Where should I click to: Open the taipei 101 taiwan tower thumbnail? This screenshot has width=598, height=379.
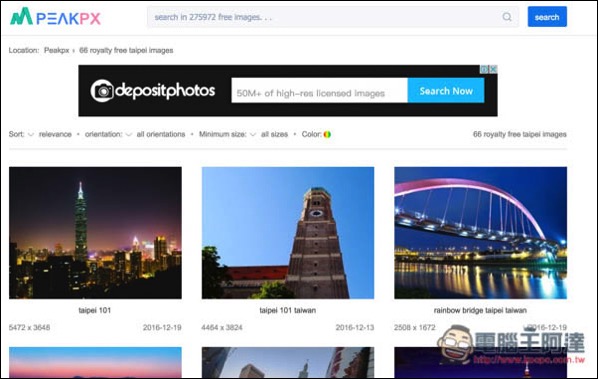click(288, 233)
